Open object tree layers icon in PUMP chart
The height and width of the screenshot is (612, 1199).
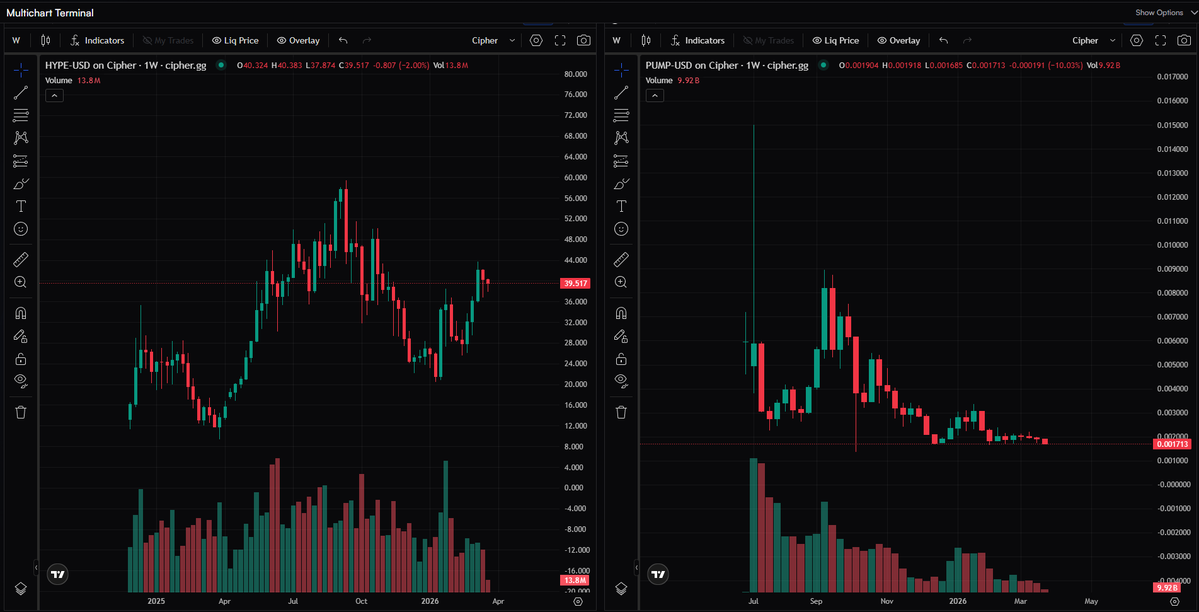click(621, 588)
